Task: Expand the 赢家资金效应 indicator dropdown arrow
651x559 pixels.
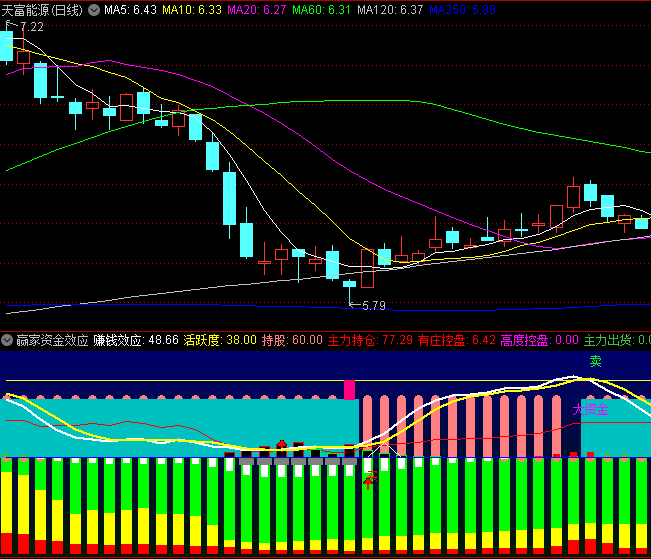Action: coord(7,340)
